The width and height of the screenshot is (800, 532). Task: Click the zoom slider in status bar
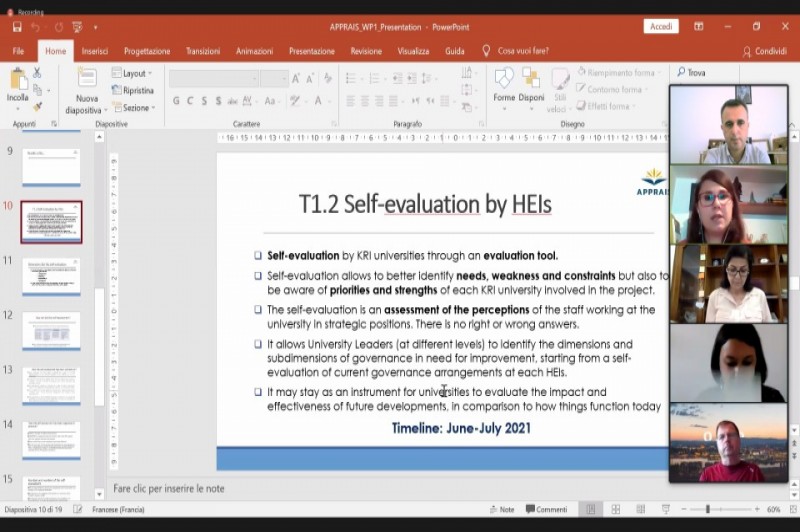pyautogui.click(x=708, y=509)
